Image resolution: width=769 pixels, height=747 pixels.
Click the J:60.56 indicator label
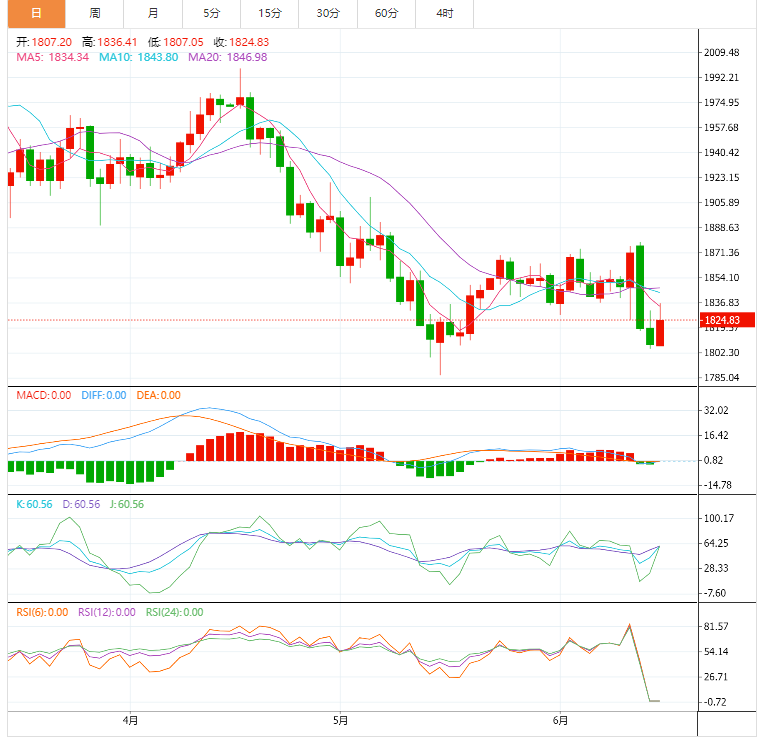(x=127, y=504)
